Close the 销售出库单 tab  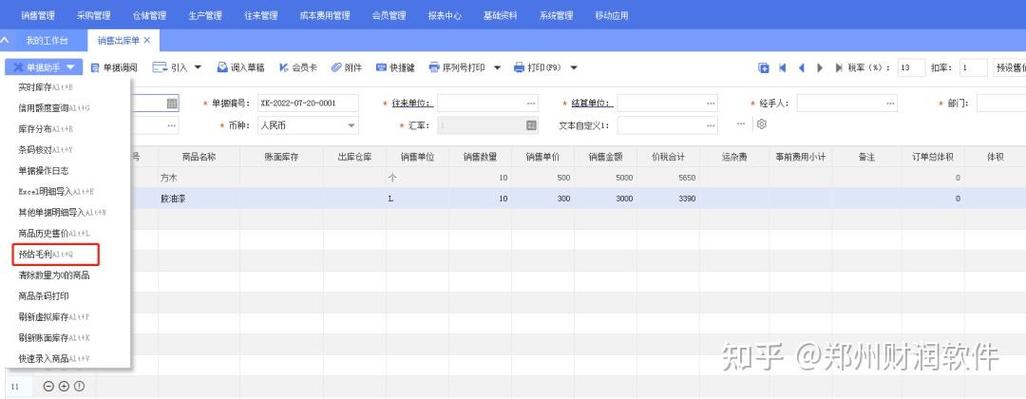(x=147, y=40)
